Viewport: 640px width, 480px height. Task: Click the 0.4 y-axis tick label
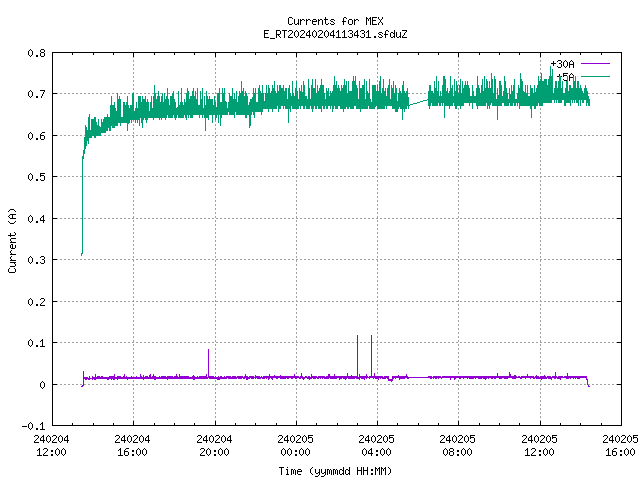tap(36, 219)
